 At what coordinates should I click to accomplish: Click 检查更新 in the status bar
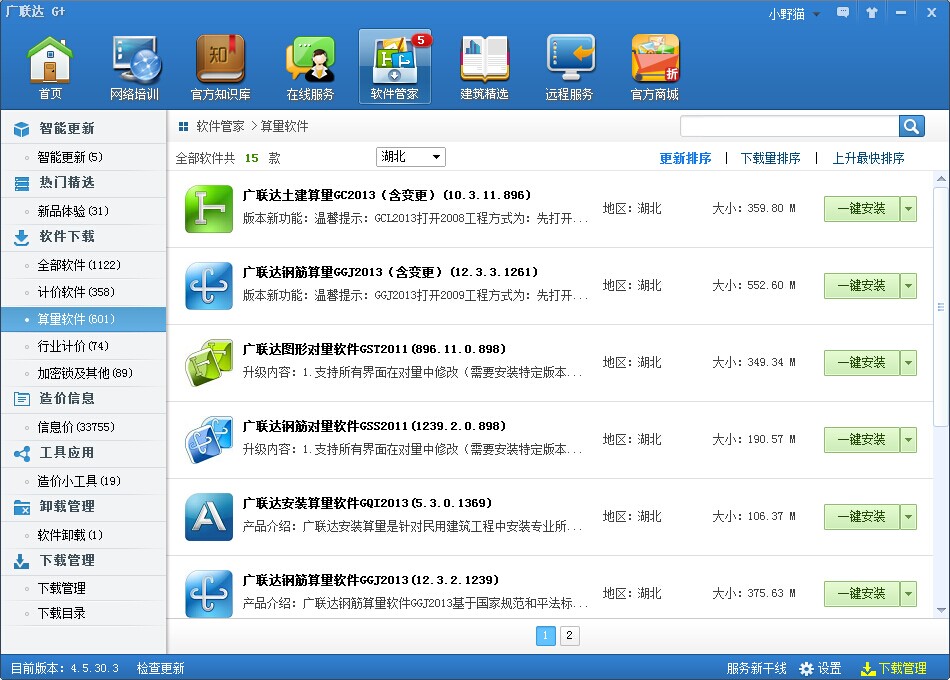click(161, 668)
